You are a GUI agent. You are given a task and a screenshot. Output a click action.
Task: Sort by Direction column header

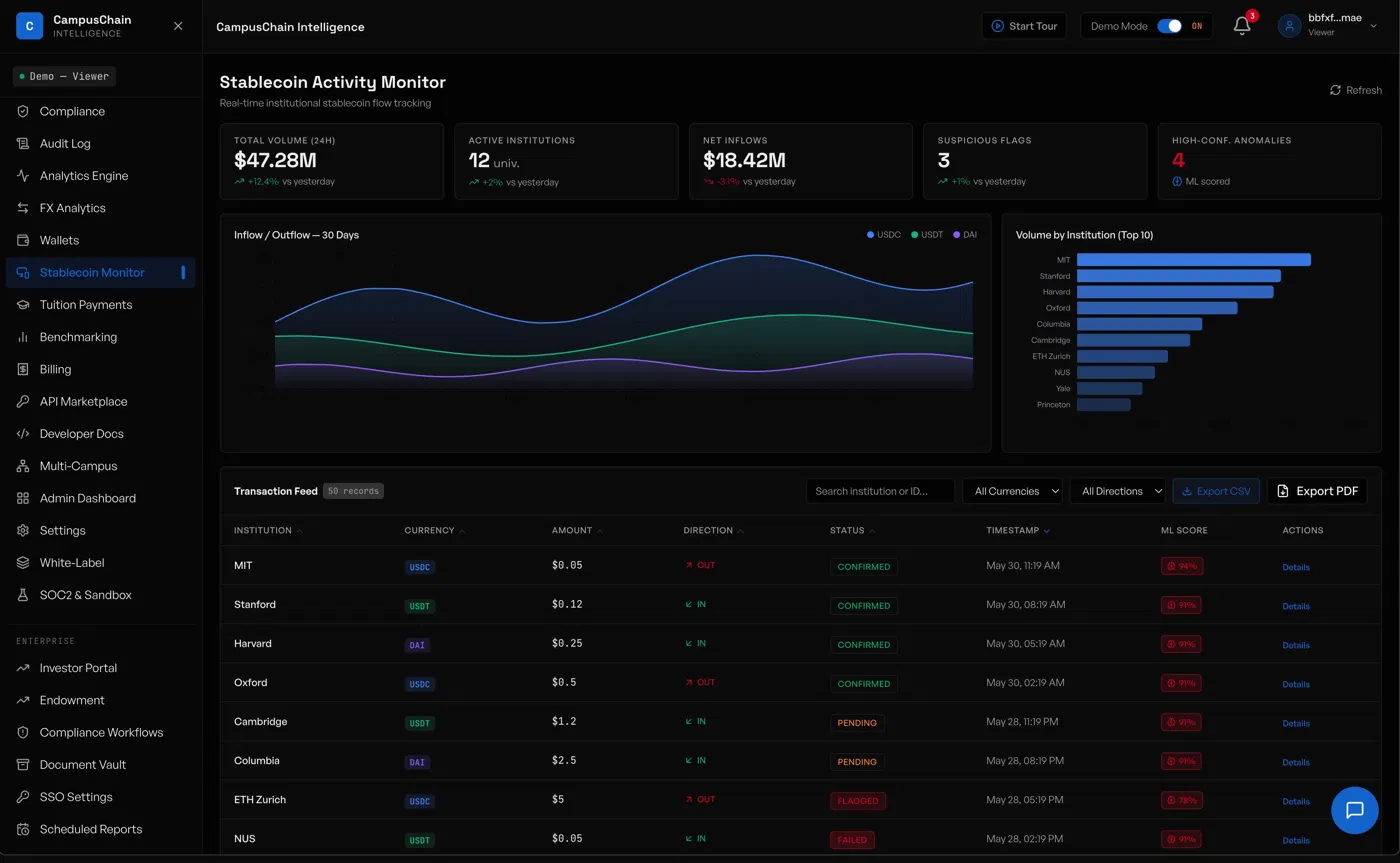[x=713, y=530]
